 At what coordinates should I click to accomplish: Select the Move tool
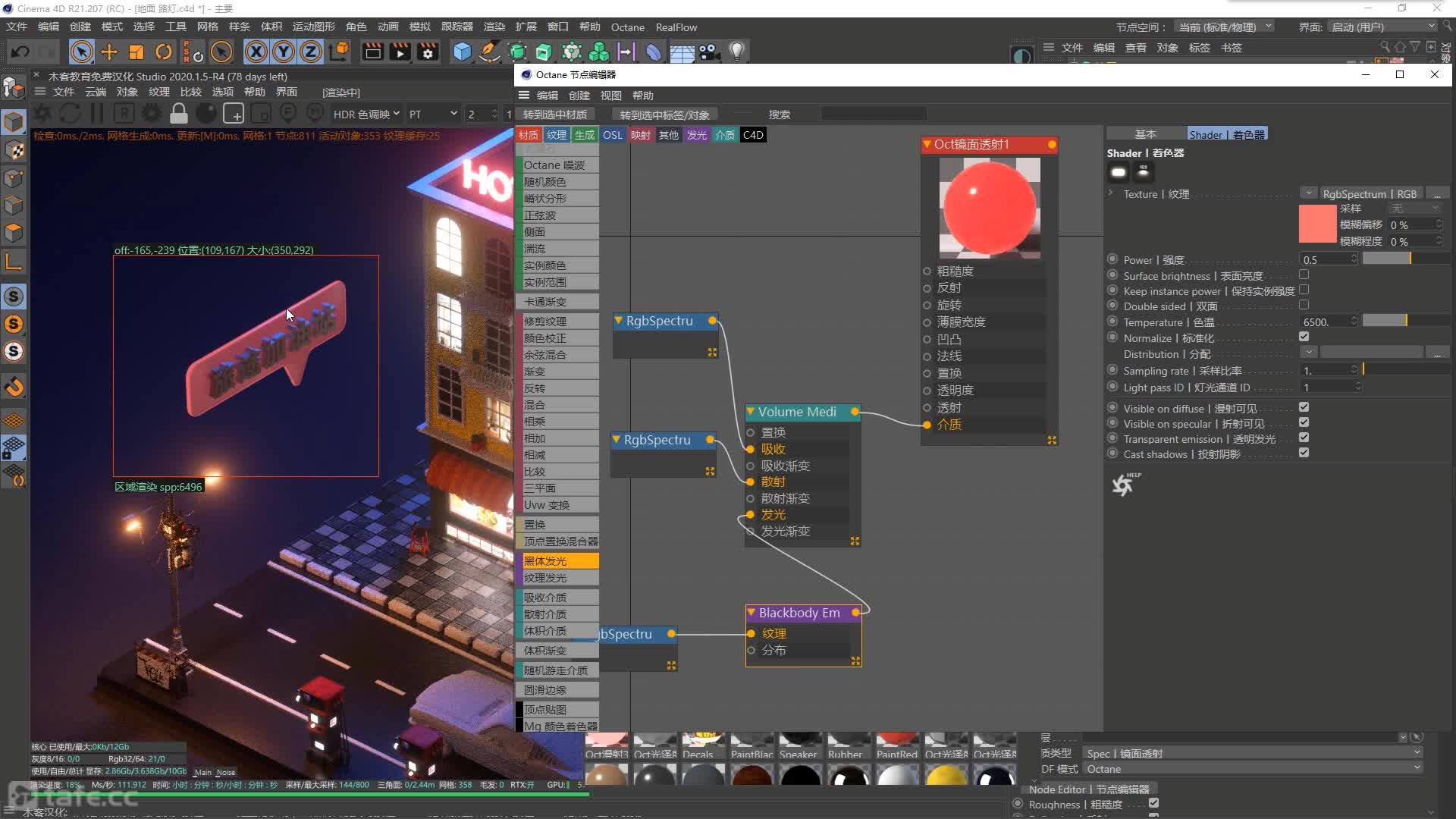[x=109, y=52]
